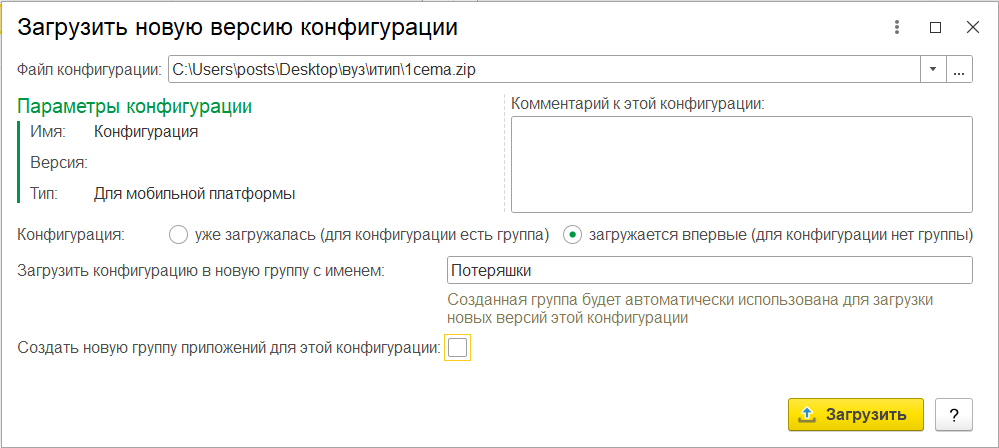
Task: Open help with the question mark button
Action: [x=954, y=415]
